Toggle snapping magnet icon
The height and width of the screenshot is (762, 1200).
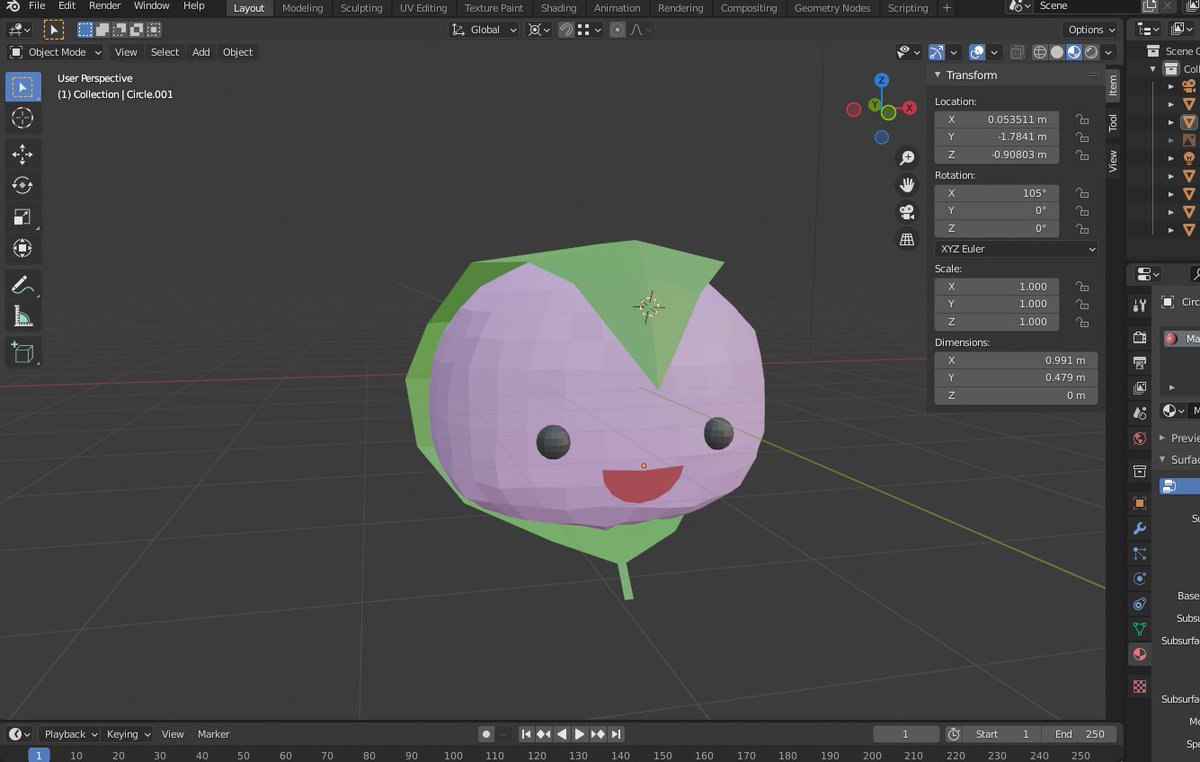566,30
